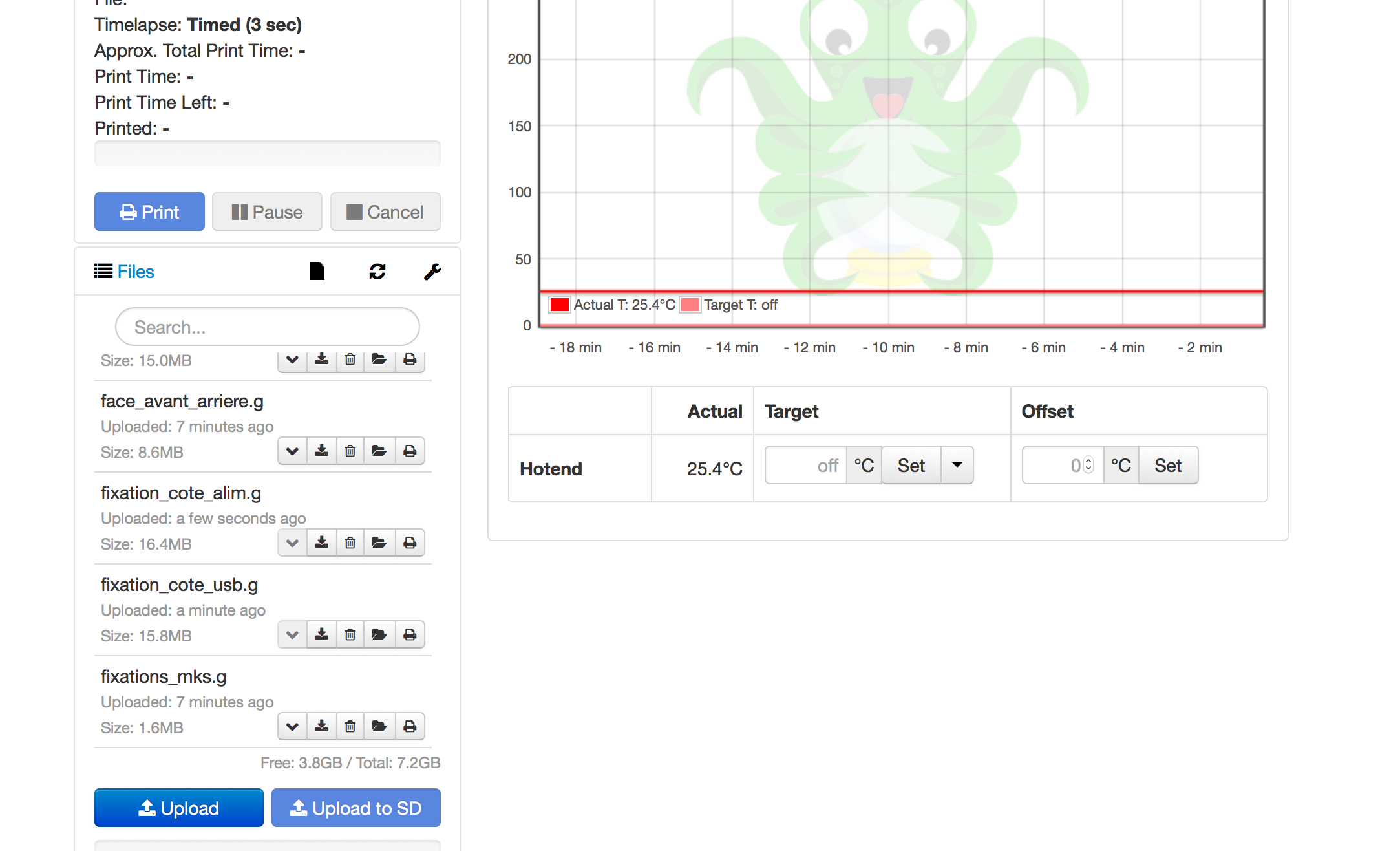This screenshot has height=851, width=1400.
Task: Download face_avant_arriere.g file
Action: tap(321, 451)
